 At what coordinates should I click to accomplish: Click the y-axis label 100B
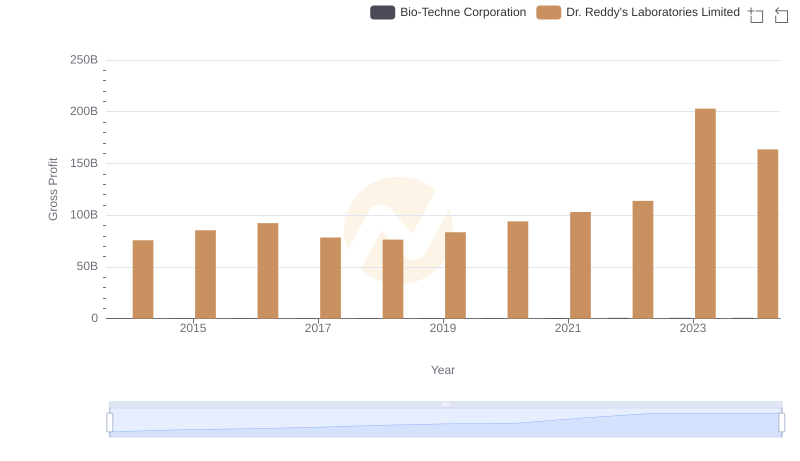(x=84, y=215)
